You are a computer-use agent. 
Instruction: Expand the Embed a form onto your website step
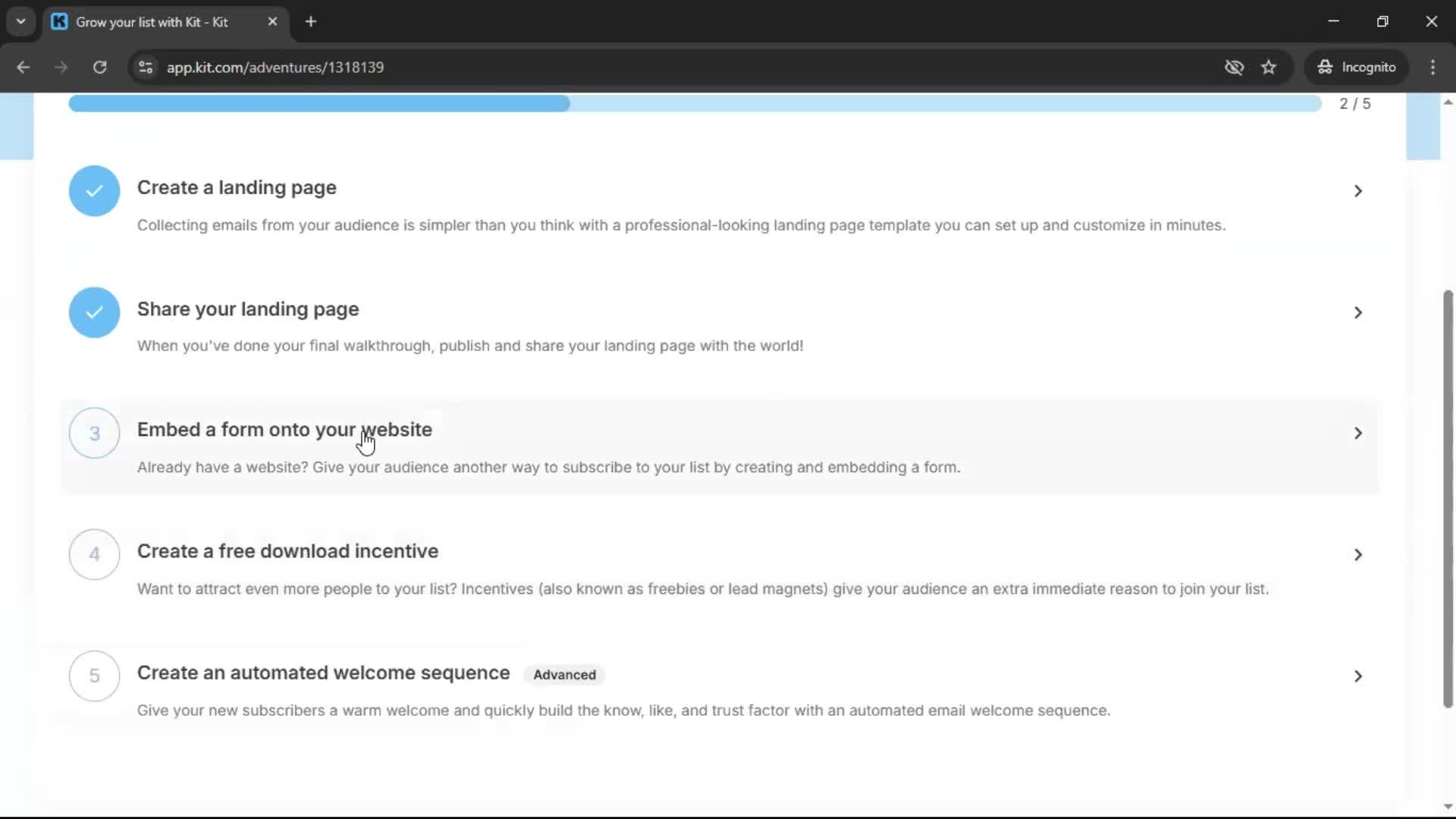click(x=1357, y=433)
